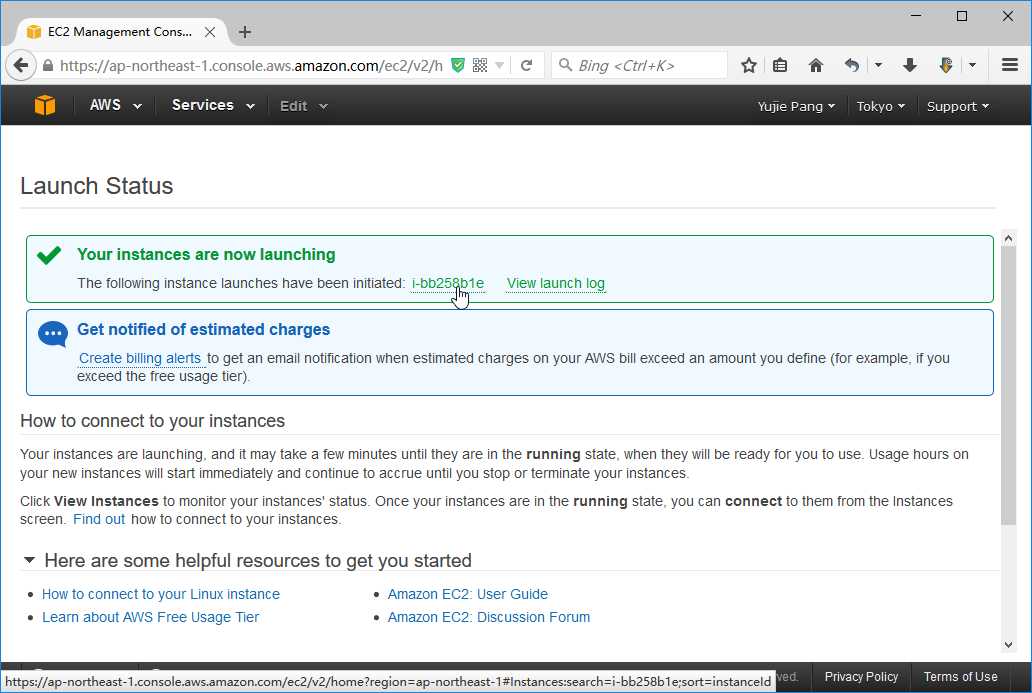Image resolution: width=1032 pixels, height=693 pixels.
Task: Open the URL history dropdown arrow
Action: 500,65
